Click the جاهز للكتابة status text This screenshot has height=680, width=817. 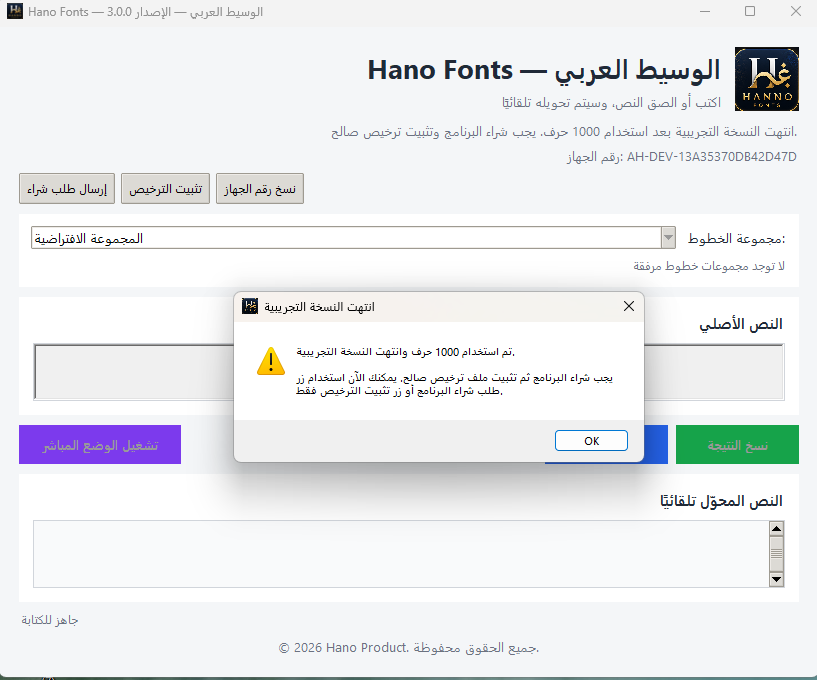[x=49, y=620]
